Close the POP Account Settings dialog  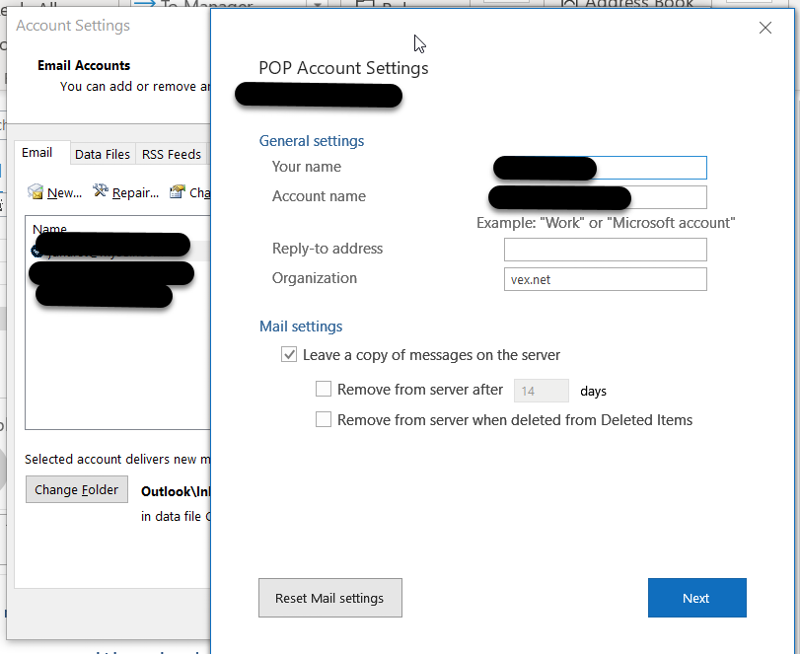click(x=765, y=28)
